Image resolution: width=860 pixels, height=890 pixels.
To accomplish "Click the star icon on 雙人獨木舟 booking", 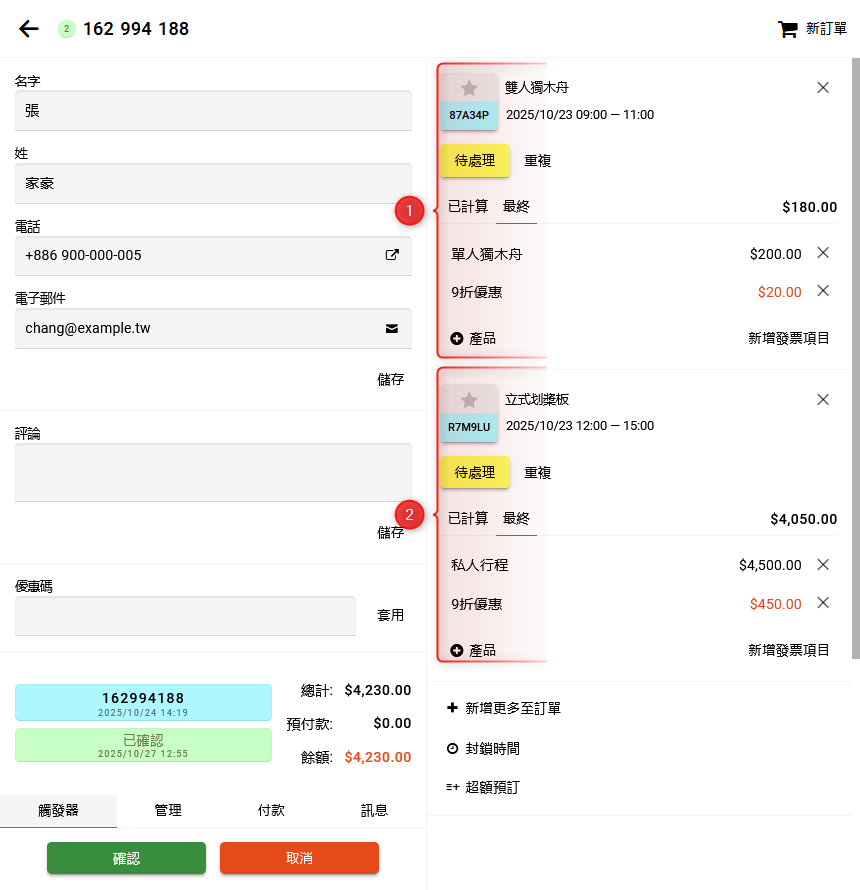I will [469, 88].
